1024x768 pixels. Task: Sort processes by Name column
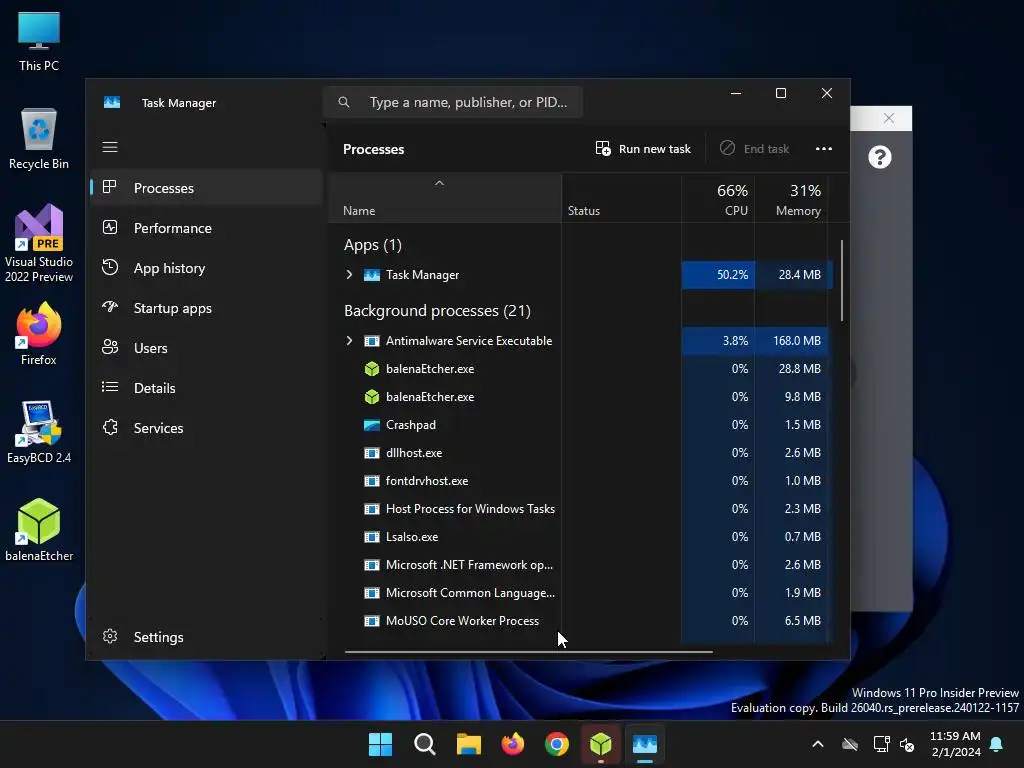(x=445, y=199)
